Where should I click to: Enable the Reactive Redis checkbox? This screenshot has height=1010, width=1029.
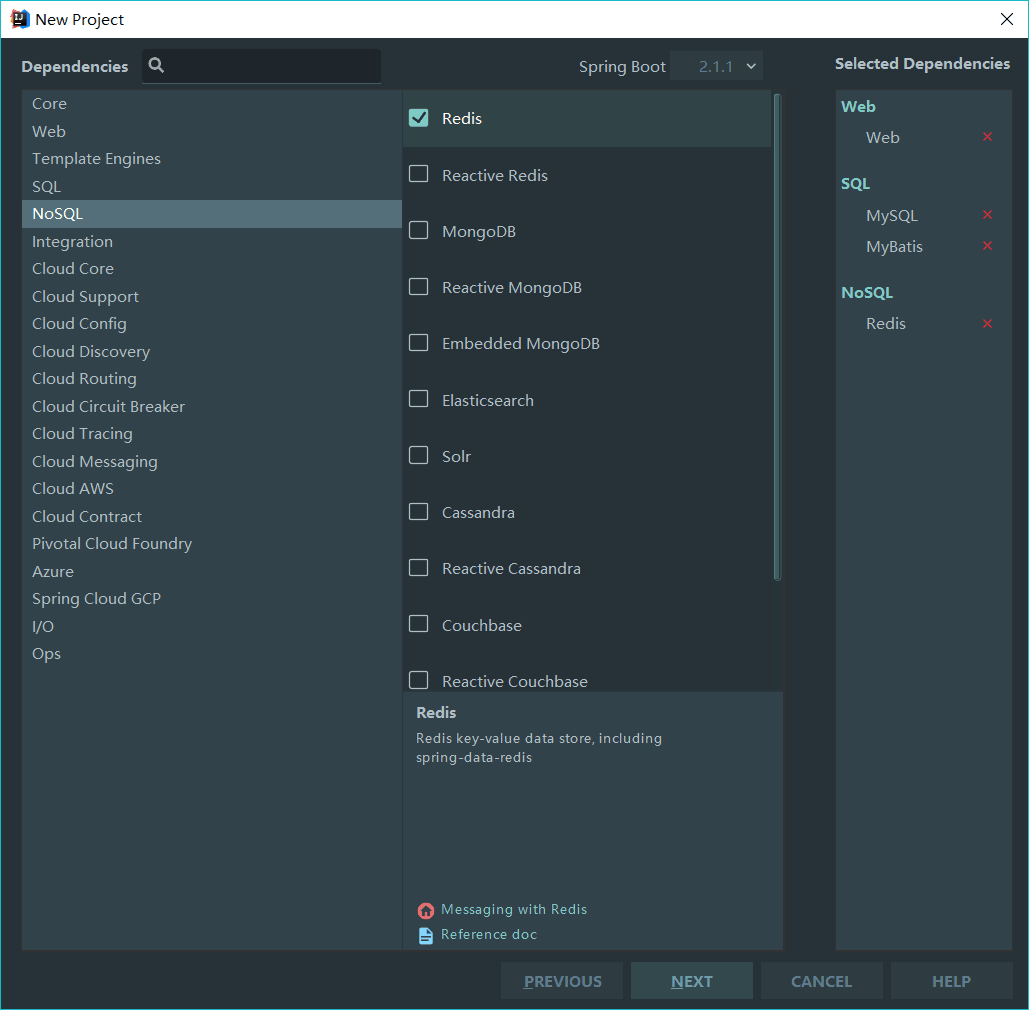419,174
